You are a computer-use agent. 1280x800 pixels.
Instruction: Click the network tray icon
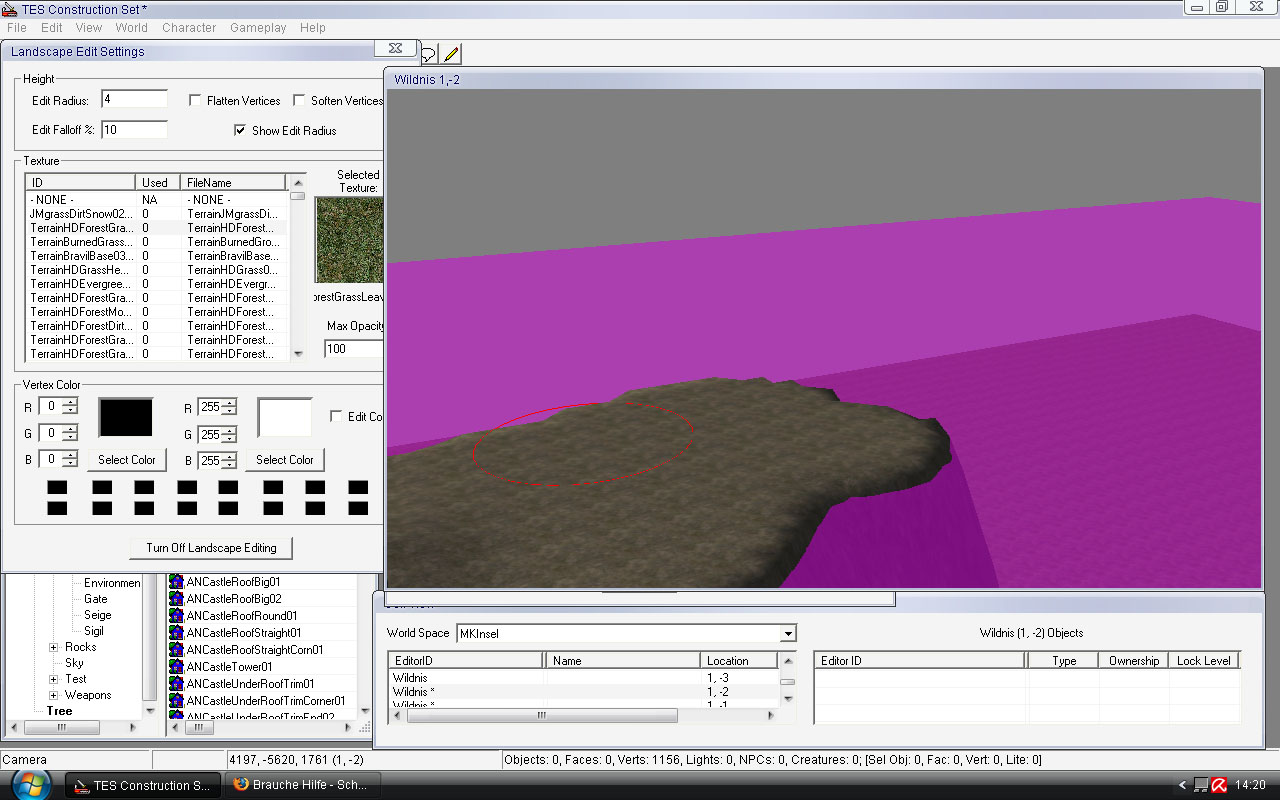1201,785
